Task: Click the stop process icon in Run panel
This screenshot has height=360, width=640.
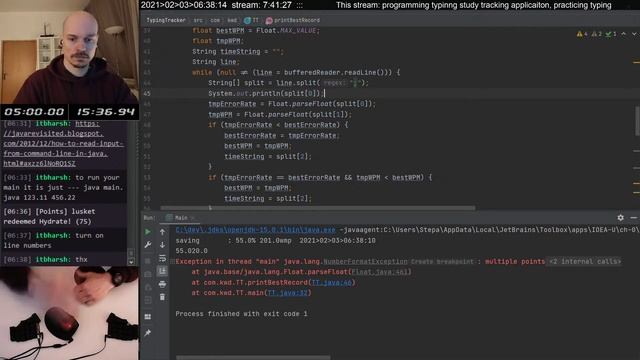Action: tap(148, 260)
